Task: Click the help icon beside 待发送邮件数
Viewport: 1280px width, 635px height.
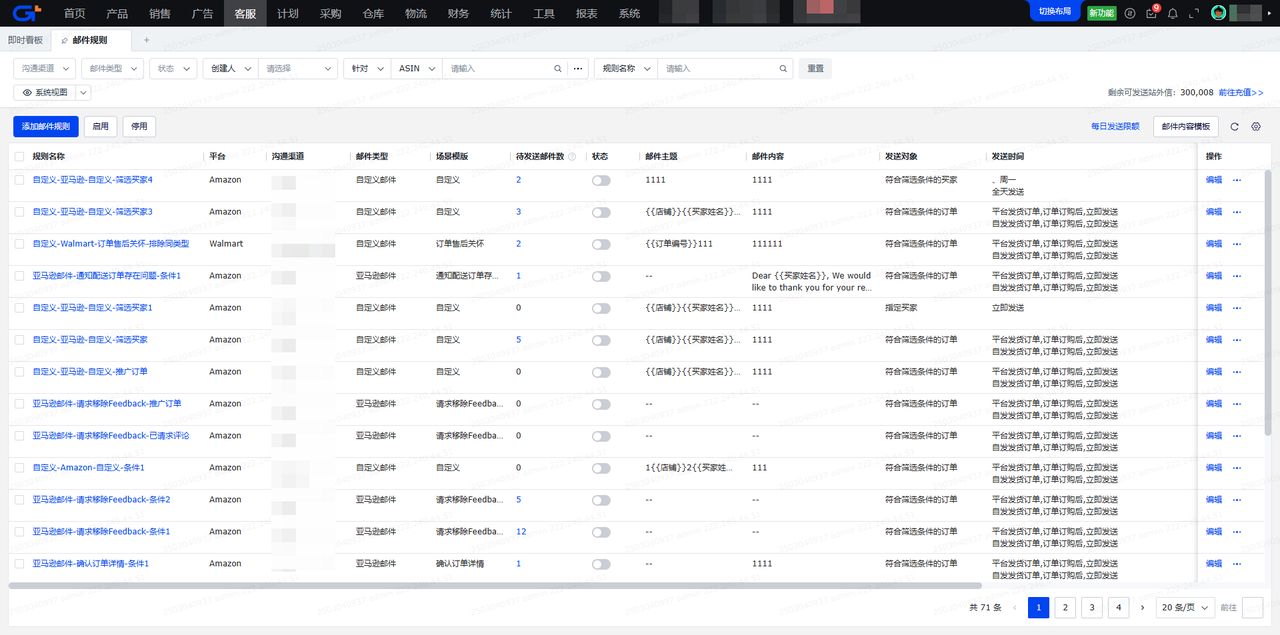Action: click(572, 157)
